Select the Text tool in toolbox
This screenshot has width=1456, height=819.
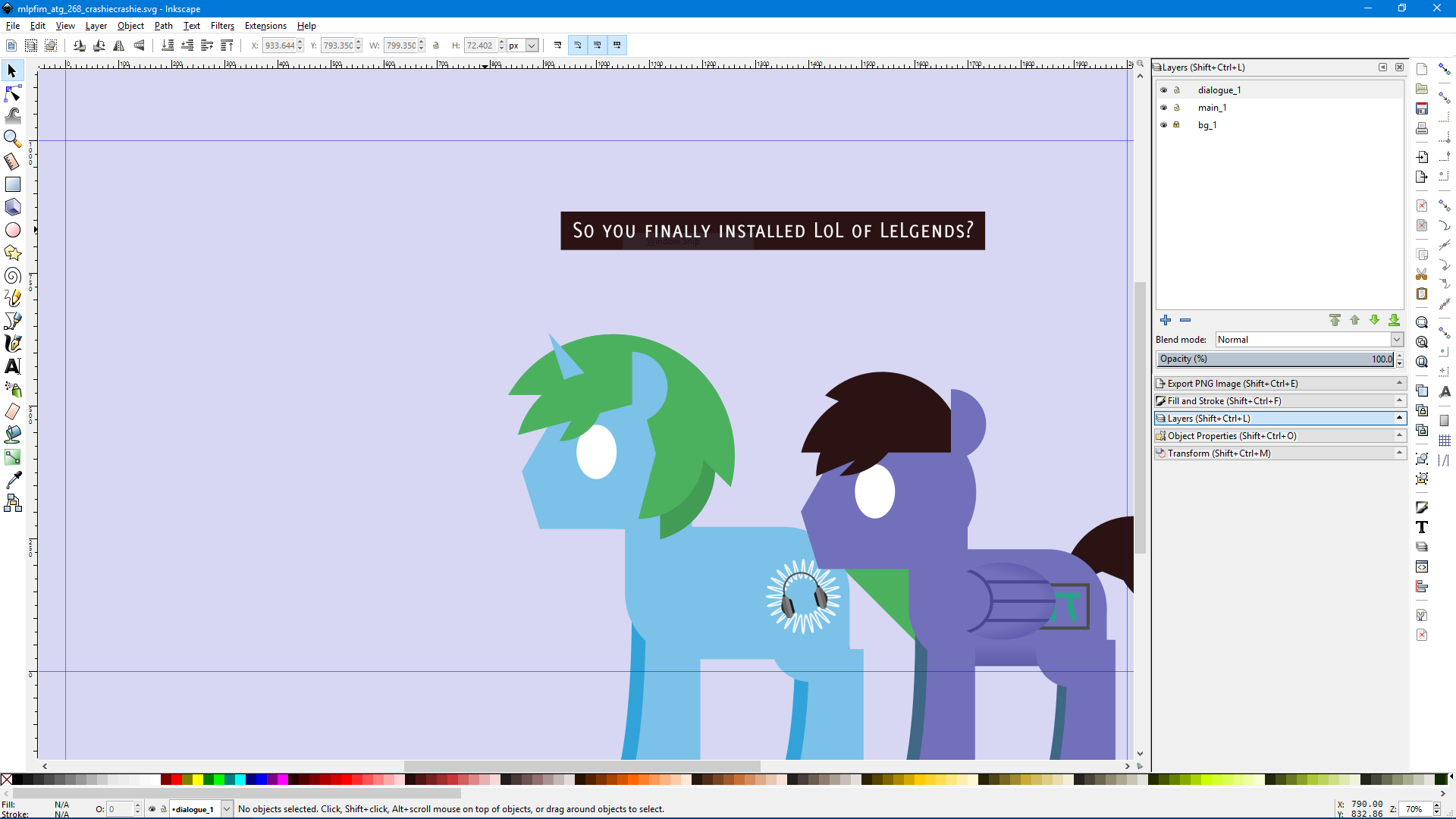pyautogui.click(x=13, y=366)
